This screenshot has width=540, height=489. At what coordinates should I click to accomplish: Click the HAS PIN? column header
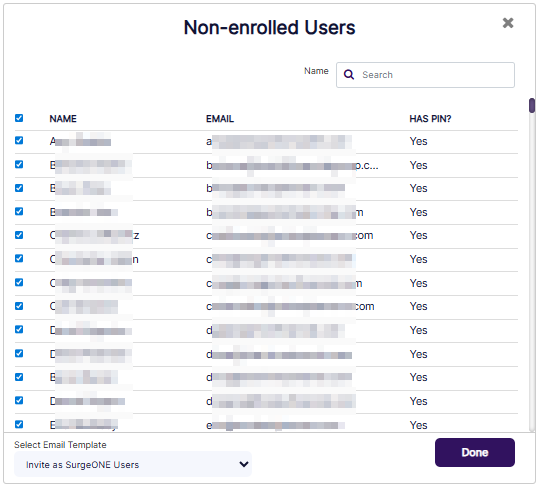coord(430,119)
